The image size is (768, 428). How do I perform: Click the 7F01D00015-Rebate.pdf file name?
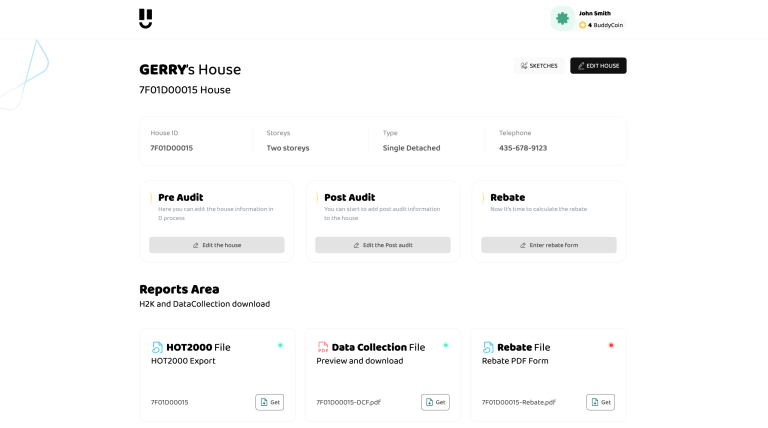pyautogui.click(x=518, y=402)
